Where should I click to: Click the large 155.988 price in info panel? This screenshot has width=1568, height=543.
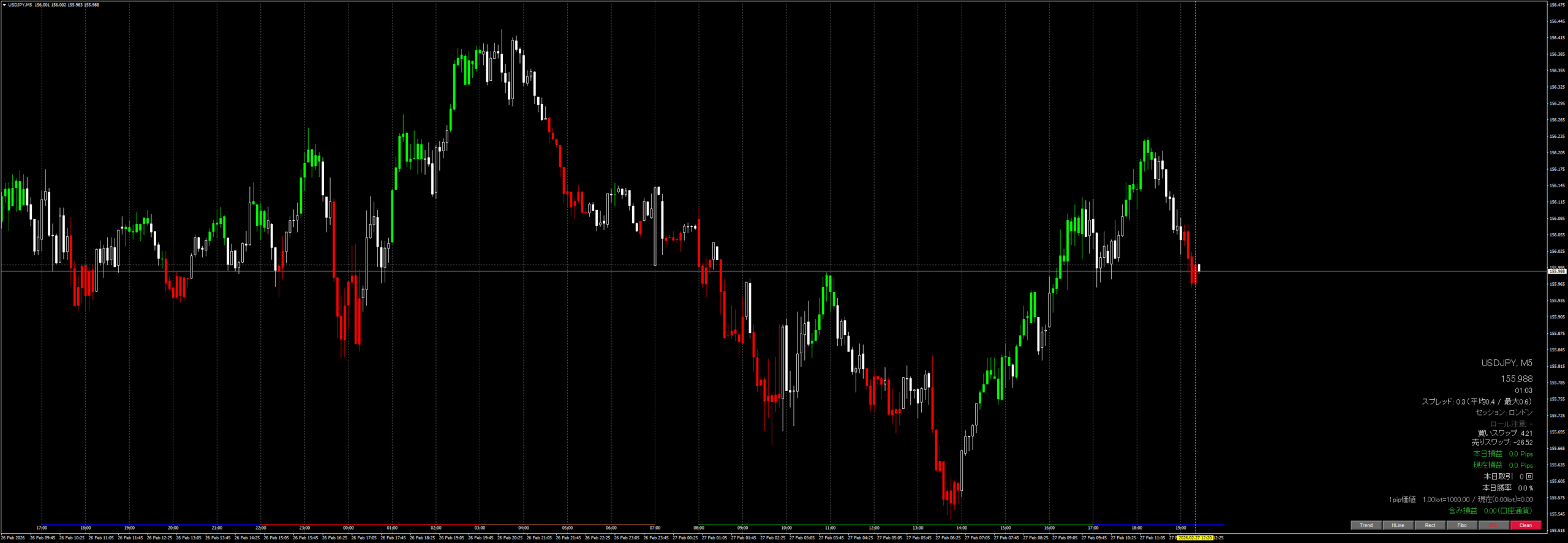pos(1516,379)
